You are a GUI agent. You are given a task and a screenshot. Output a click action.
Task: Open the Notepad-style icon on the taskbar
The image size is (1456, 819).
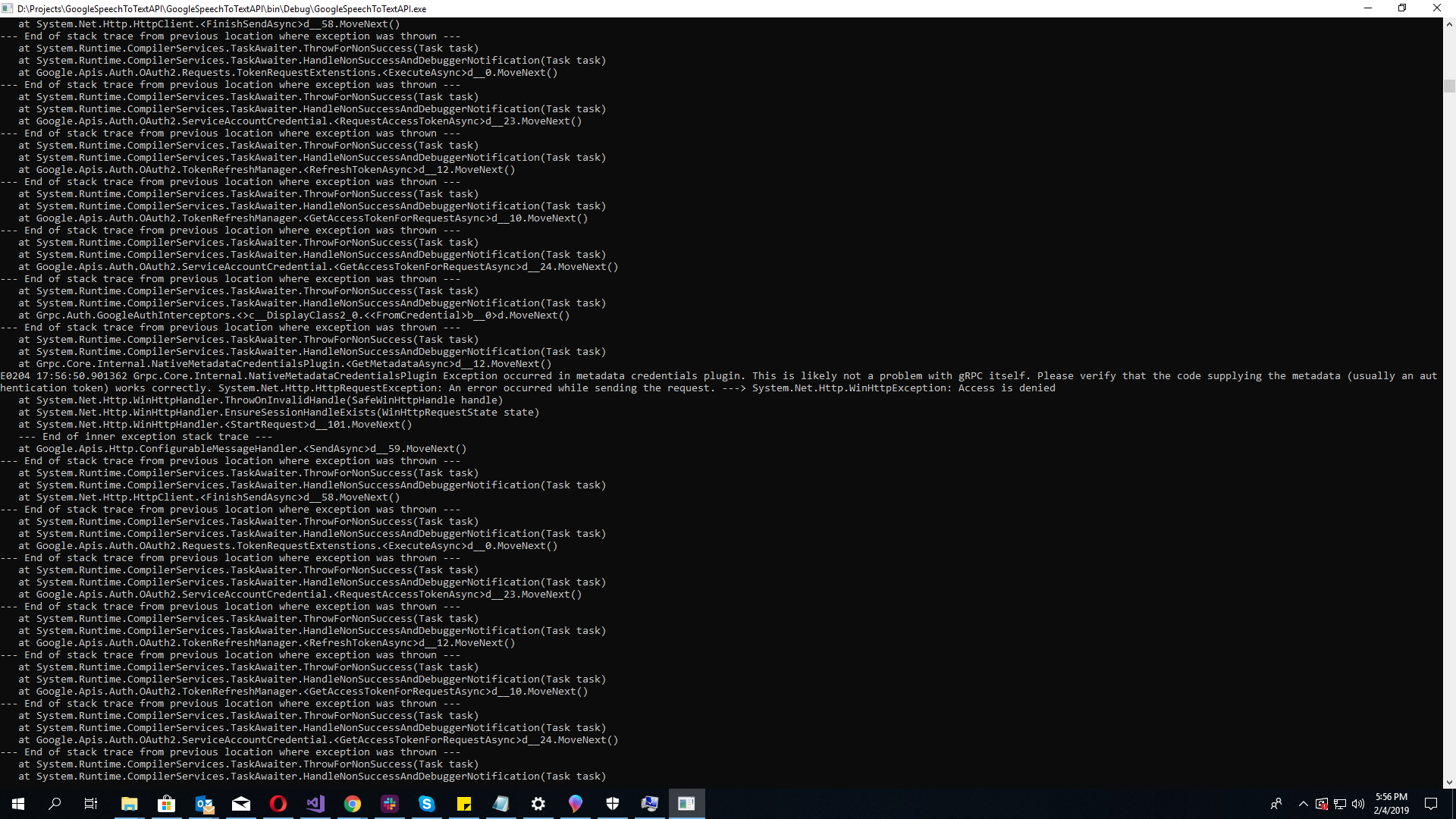pyautogui.click(x=501, y=804)
